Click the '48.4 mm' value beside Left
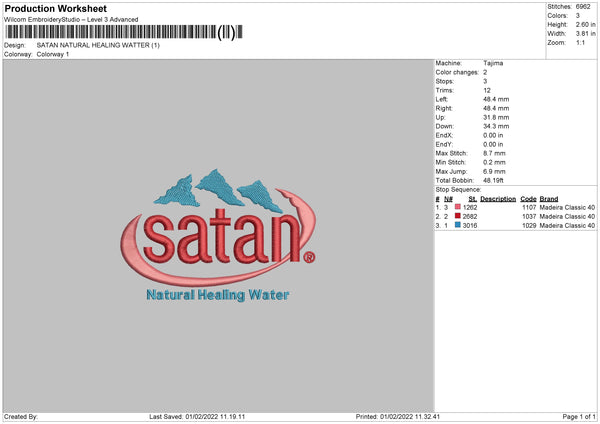Viewport: 600px width, 424px height. pyautogui.click(x=496, y=99)
